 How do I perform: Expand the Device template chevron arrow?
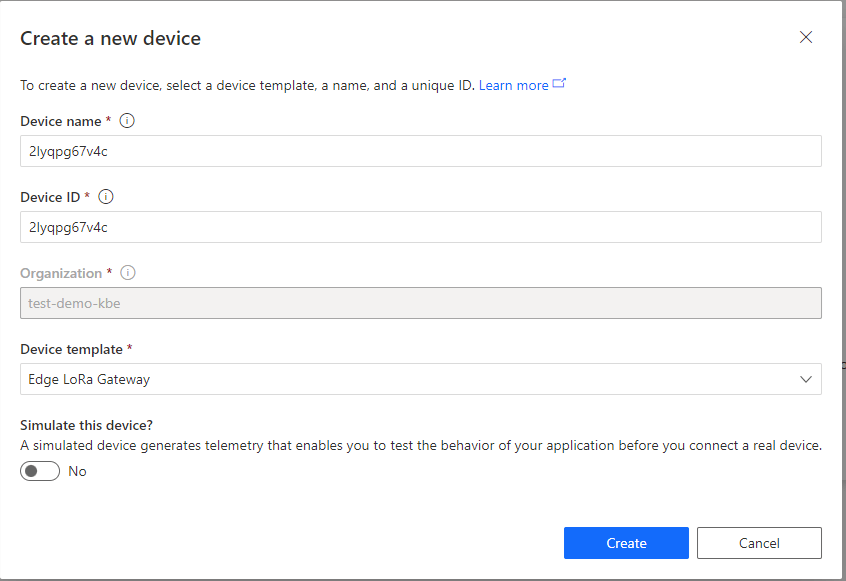(806, 379)
